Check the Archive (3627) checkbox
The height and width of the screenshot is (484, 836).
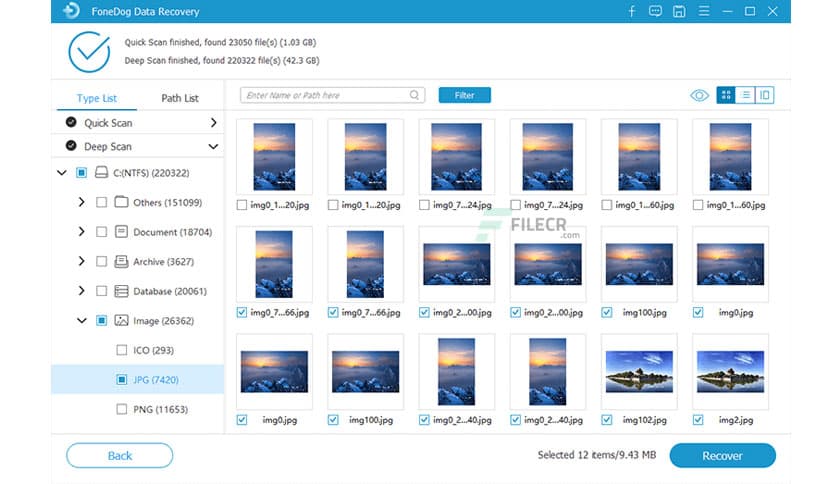(x=101, y=261)
